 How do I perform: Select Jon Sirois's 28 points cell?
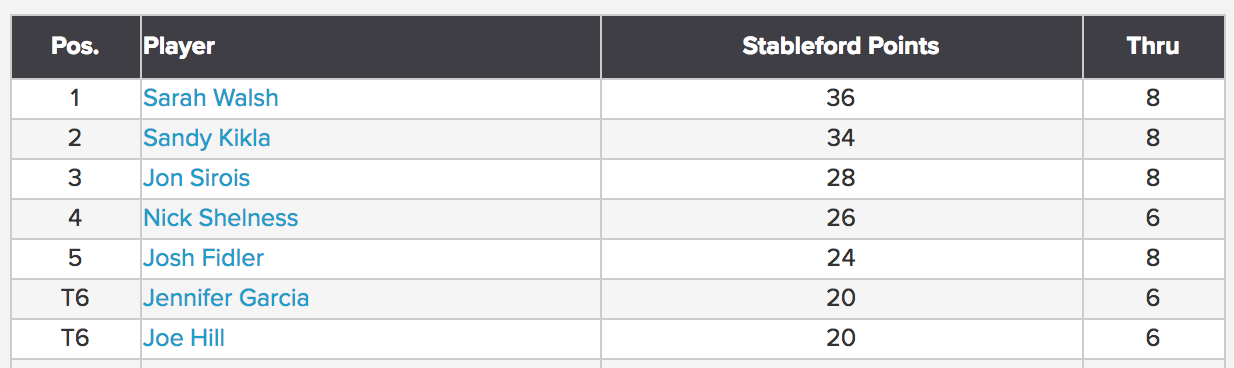coord(841,178)
